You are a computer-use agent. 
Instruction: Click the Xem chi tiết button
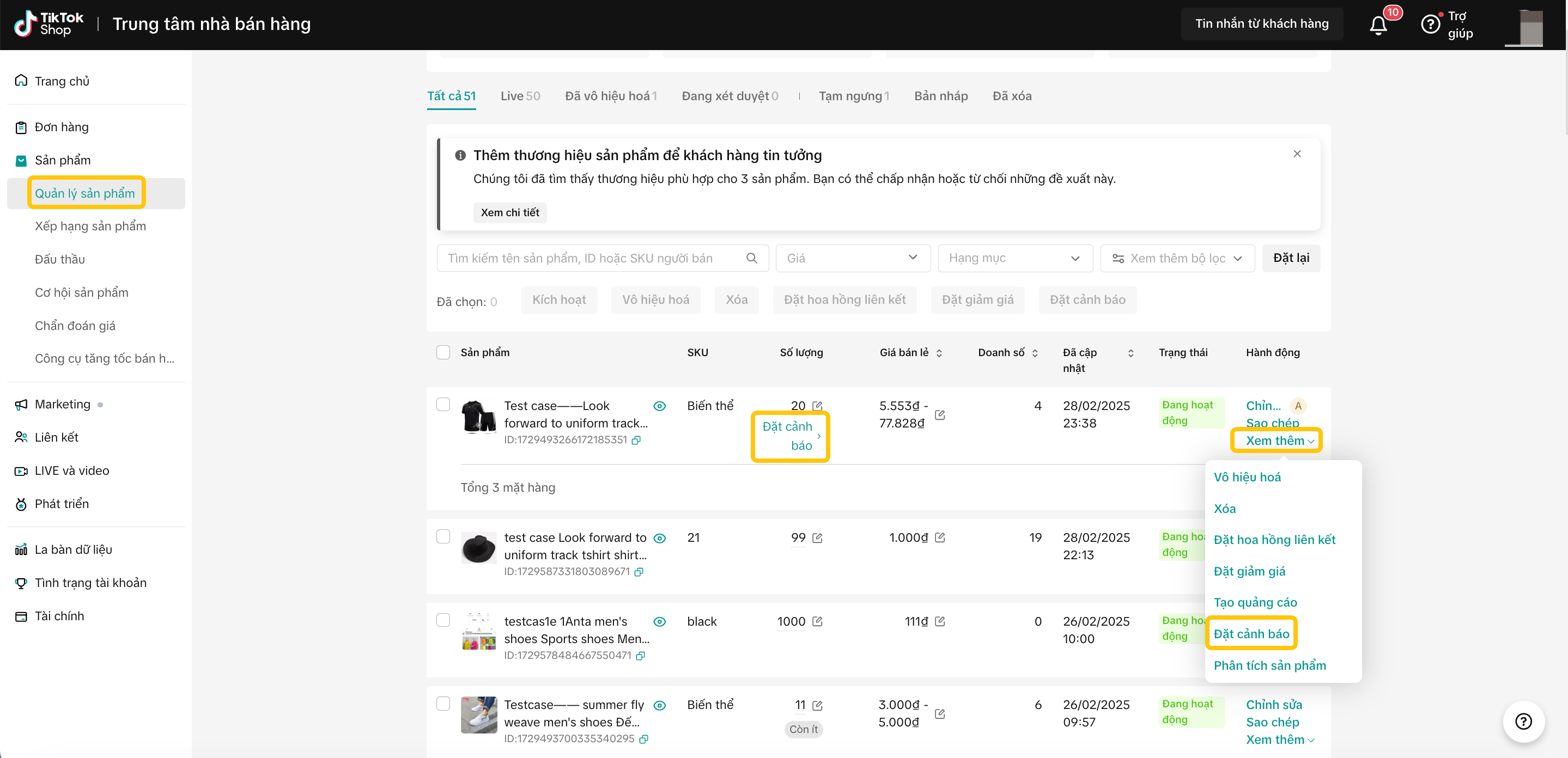click(509, 212)
